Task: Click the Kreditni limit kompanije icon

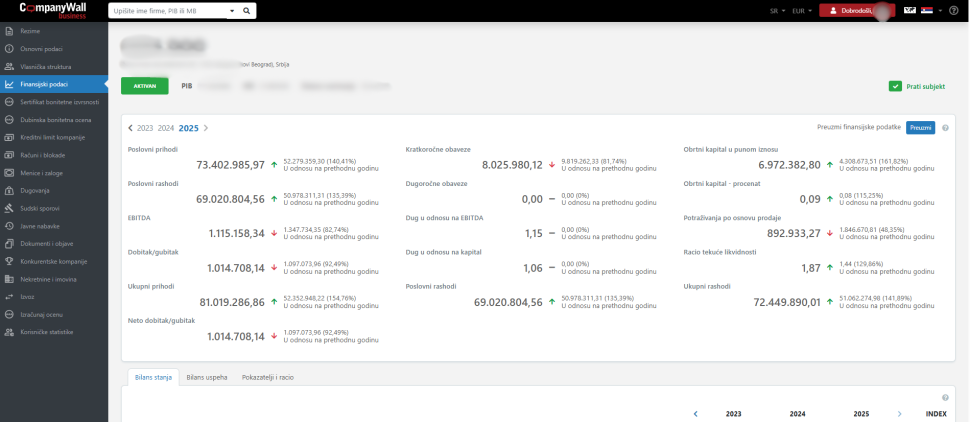Action: tap(9, 137)
